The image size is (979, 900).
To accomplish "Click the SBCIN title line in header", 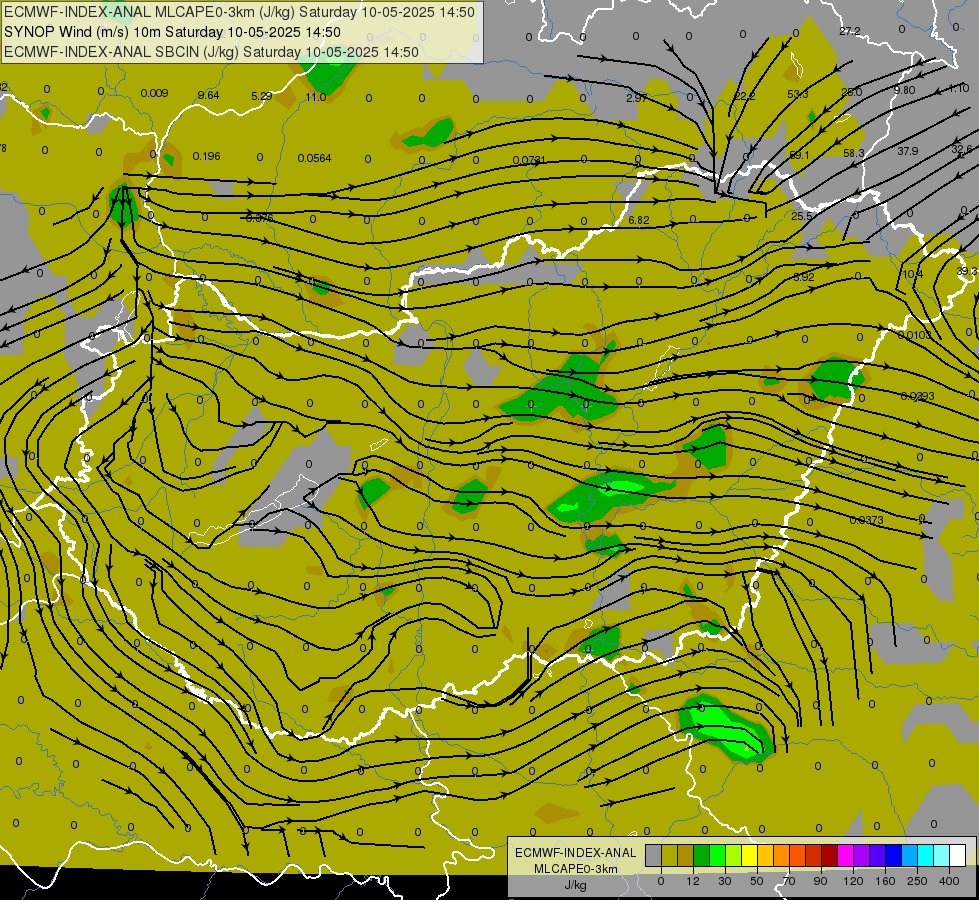I will click(211, 52).
